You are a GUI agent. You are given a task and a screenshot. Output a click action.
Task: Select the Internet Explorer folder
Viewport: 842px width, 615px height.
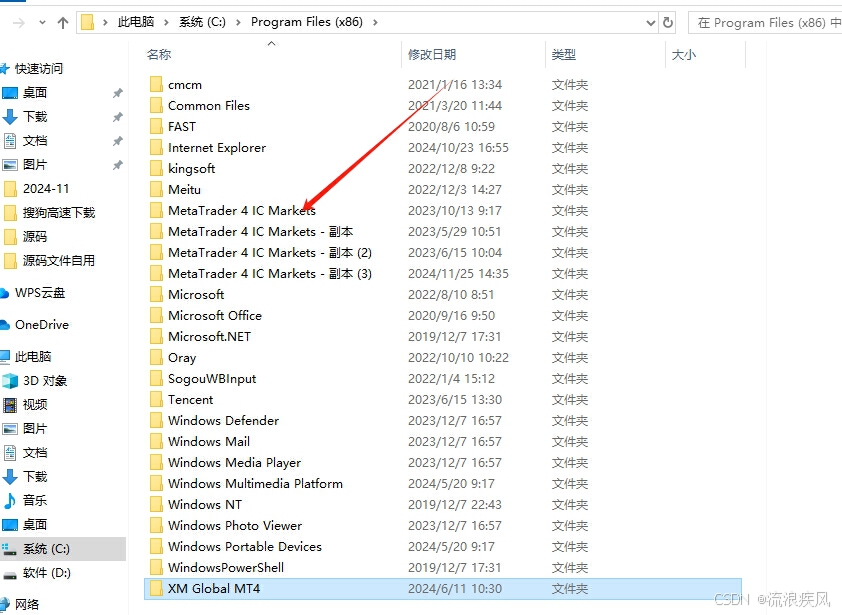[217, 148]
